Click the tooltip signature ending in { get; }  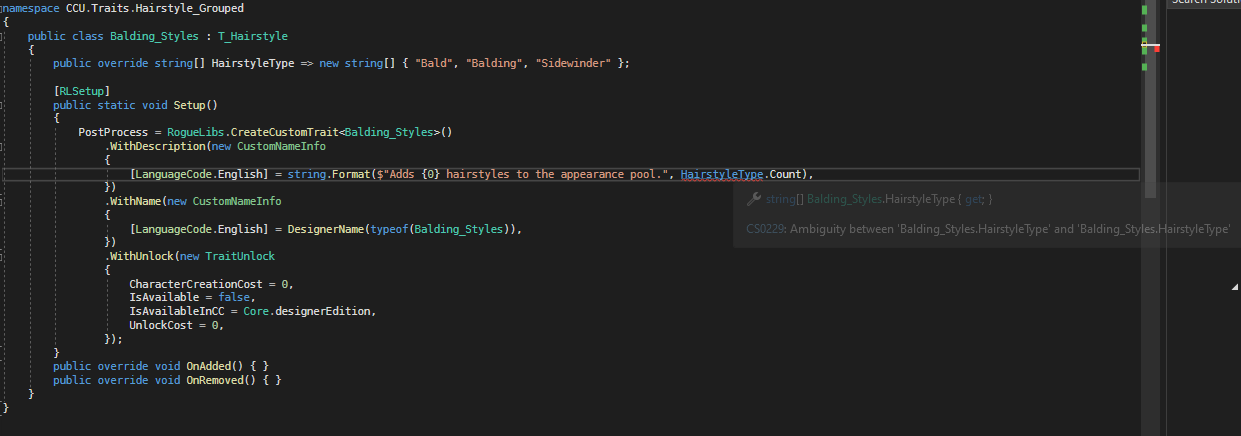[x=879, y=199]
